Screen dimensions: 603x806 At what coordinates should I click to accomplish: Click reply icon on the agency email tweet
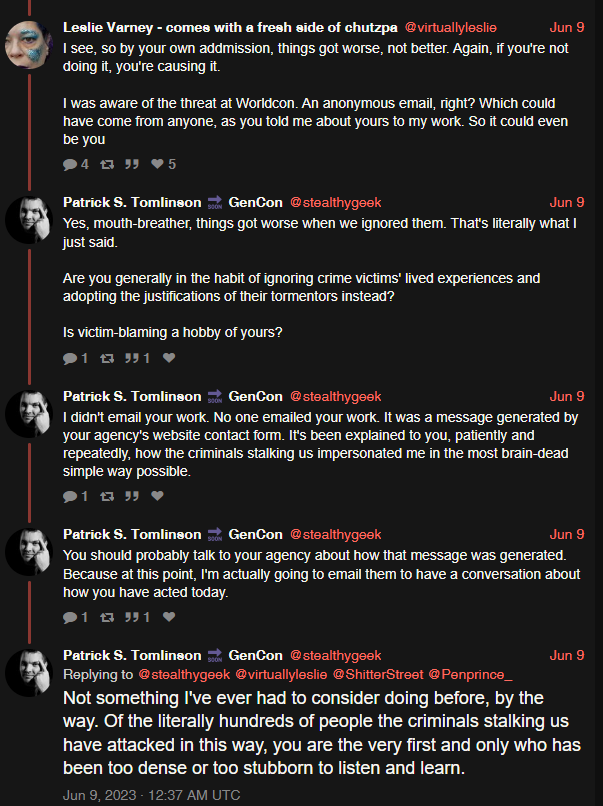[70, 617]
